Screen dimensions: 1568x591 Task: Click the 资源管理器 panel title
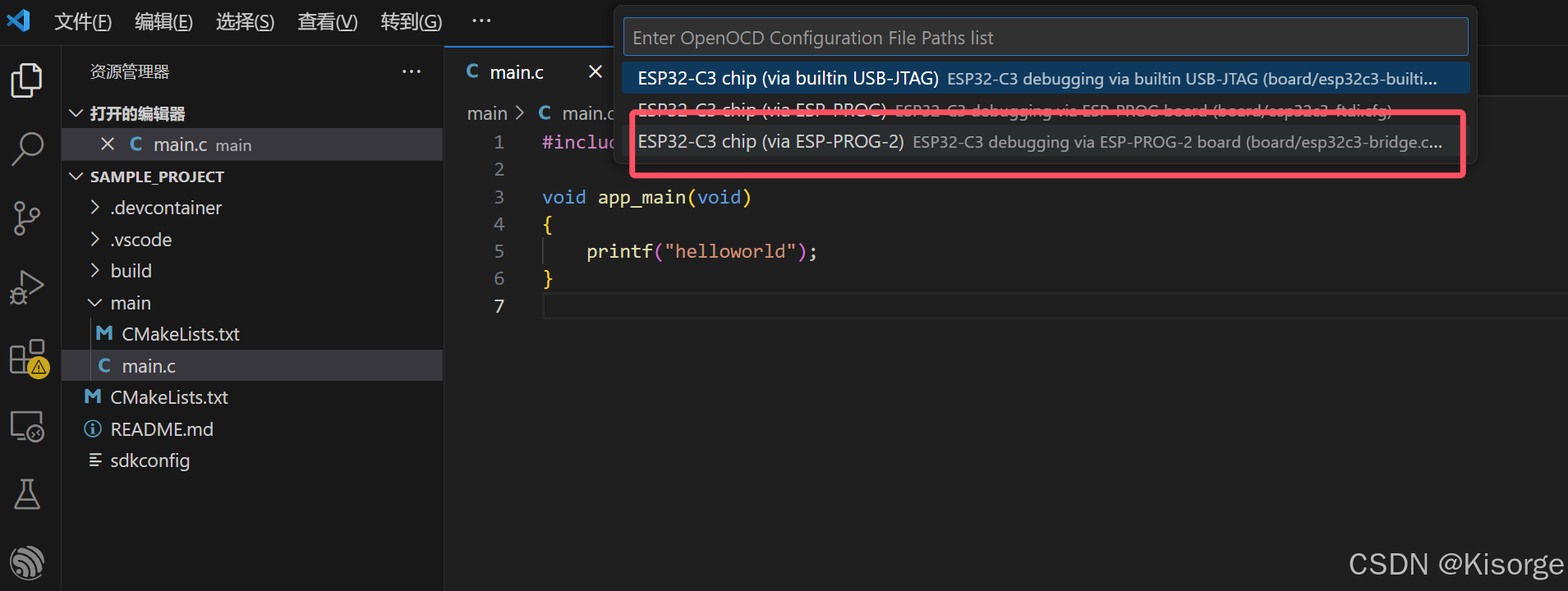click(x=130, y=72)
